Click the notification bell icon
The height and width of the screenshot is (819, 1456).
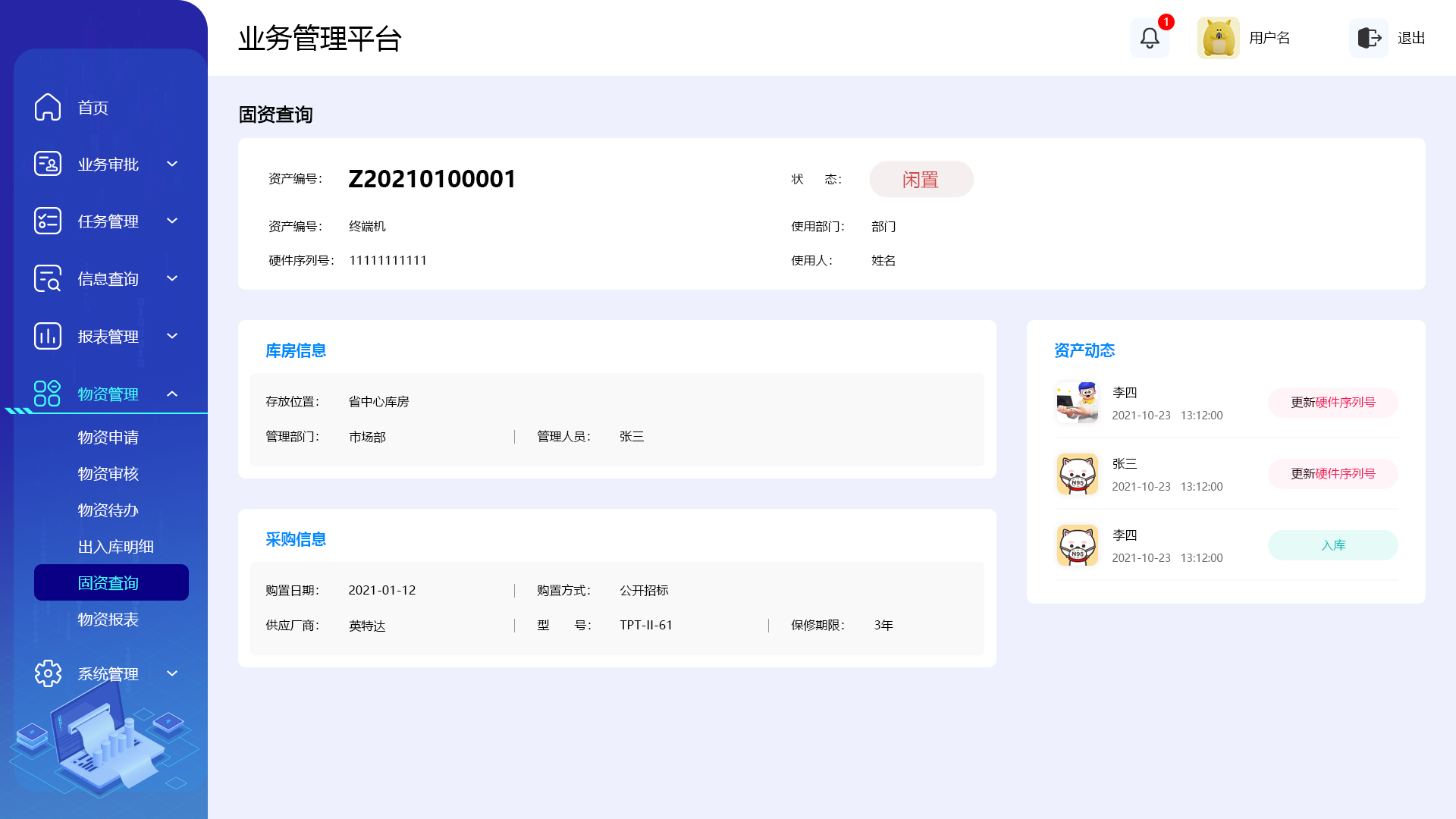click(1150, 38)
